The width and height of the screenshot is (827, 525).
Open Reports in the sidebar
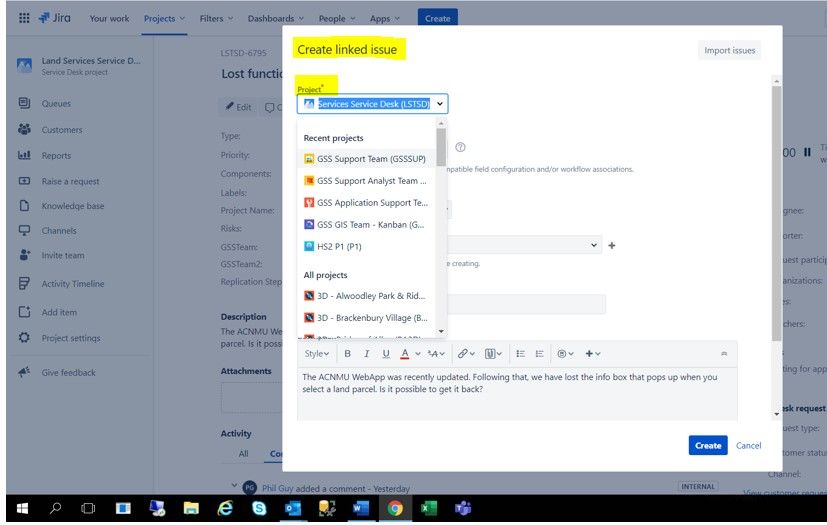click(x=56, y=156)
